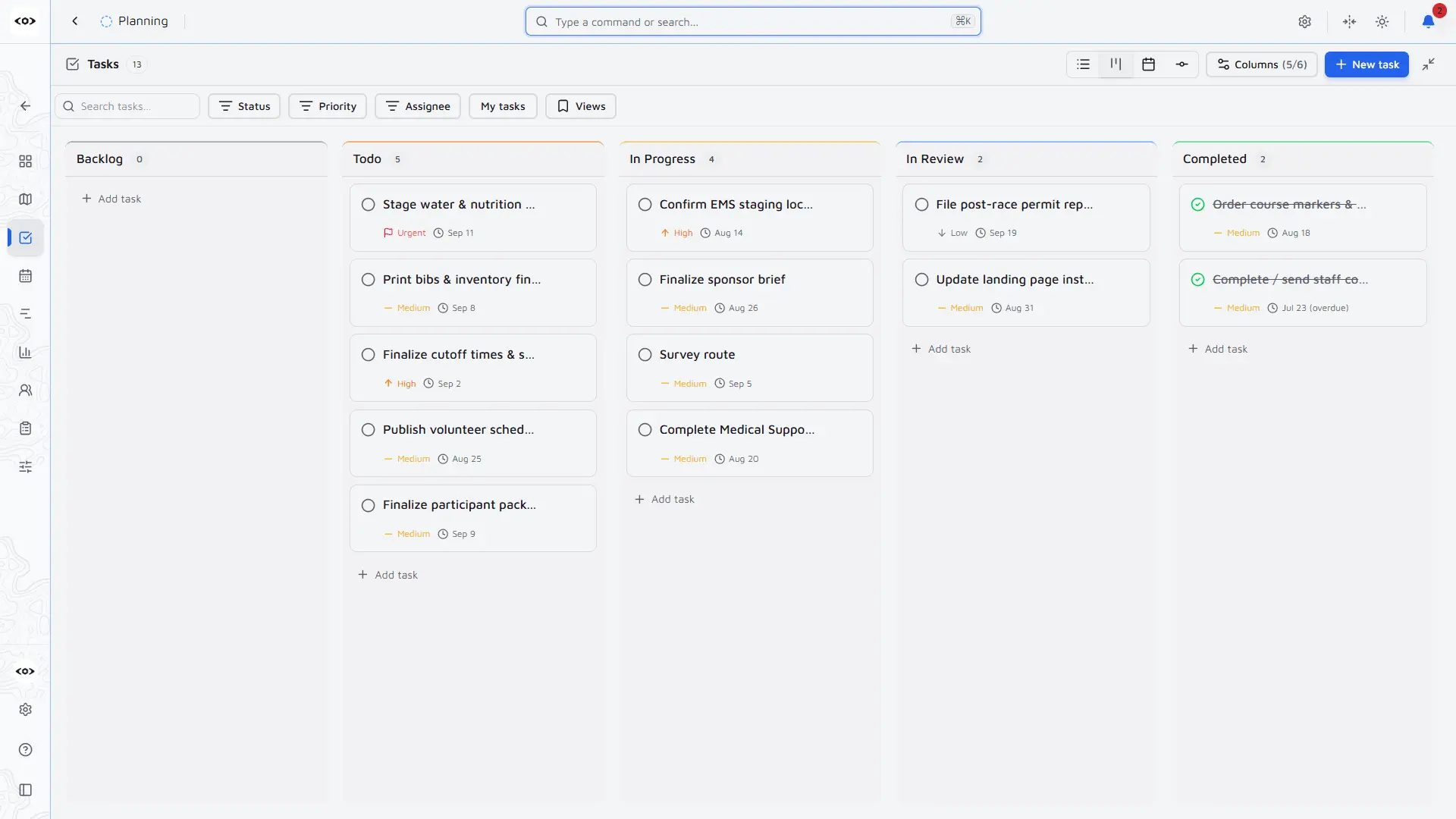Open the map icon in sidebar
The image size is (1456, 819).
[25, 199]
